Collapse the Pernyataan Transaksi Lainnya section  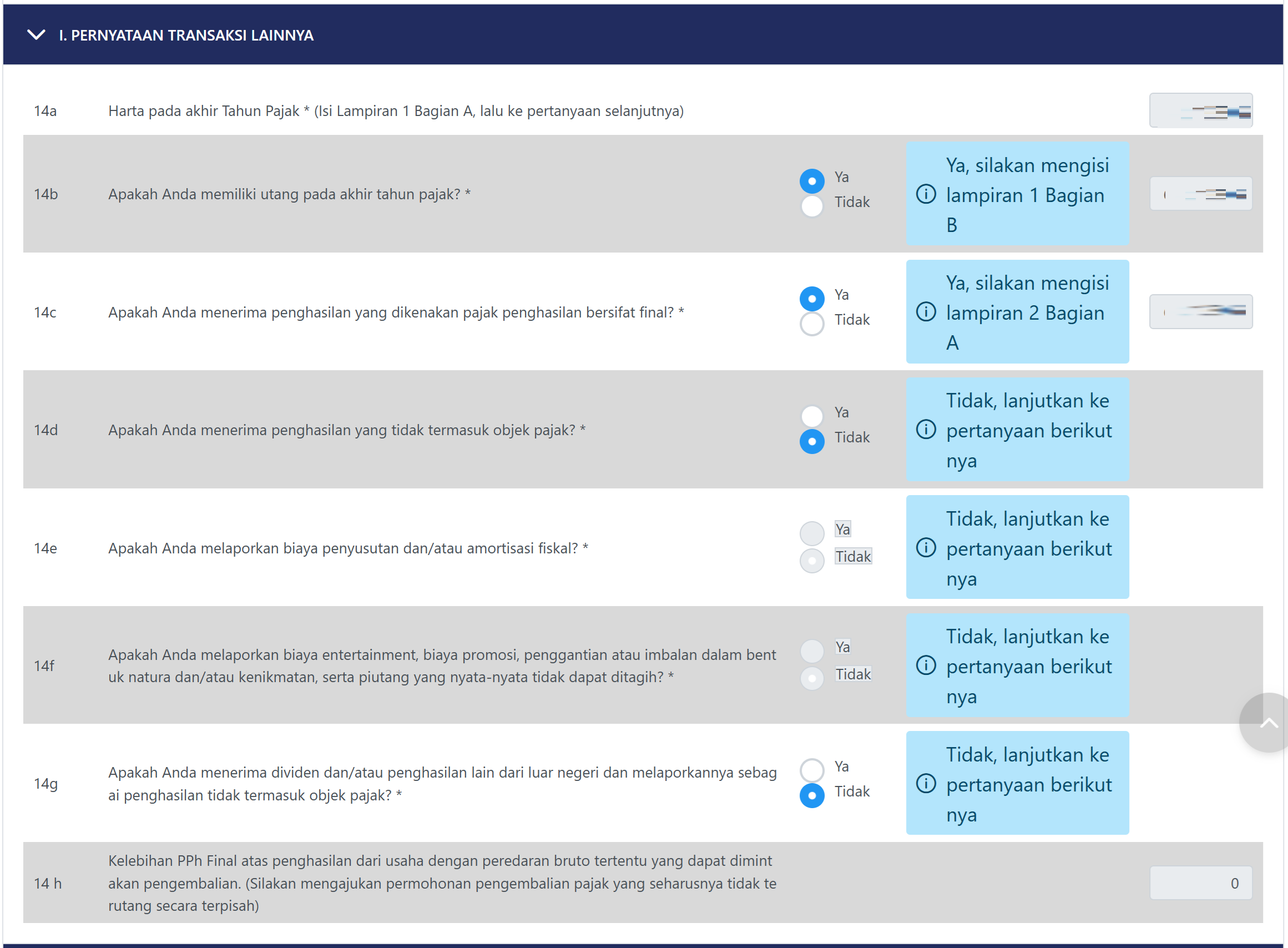tap(36, 35)
